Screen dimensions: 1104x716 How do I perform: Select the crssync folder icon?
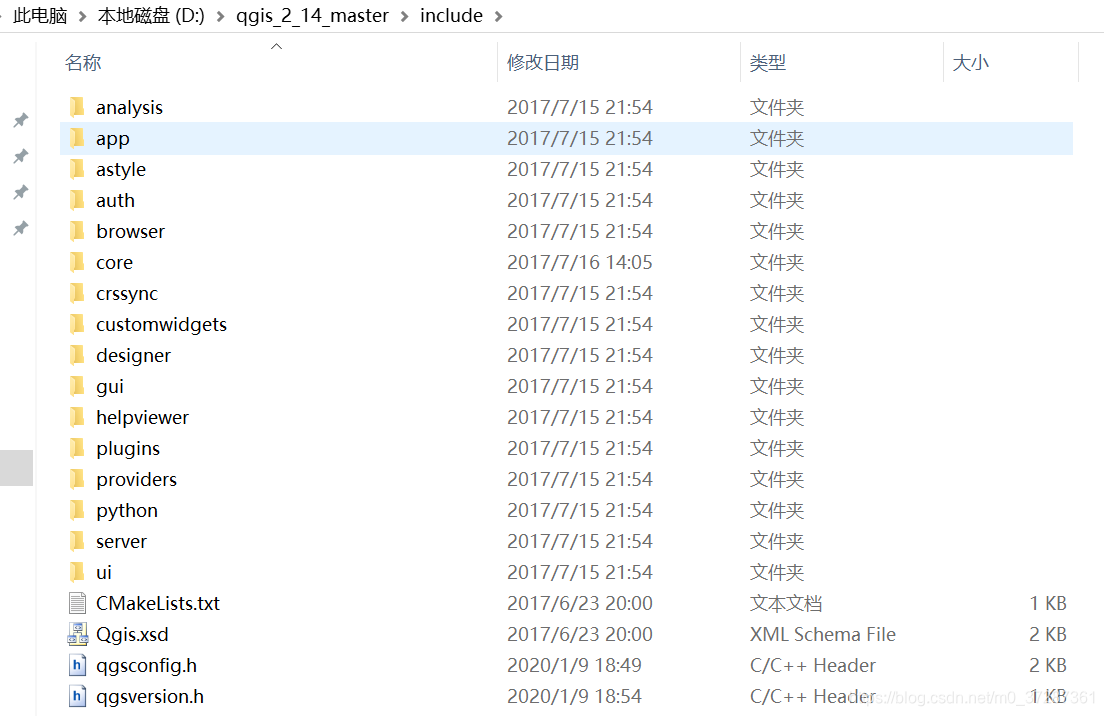point(77,293)
